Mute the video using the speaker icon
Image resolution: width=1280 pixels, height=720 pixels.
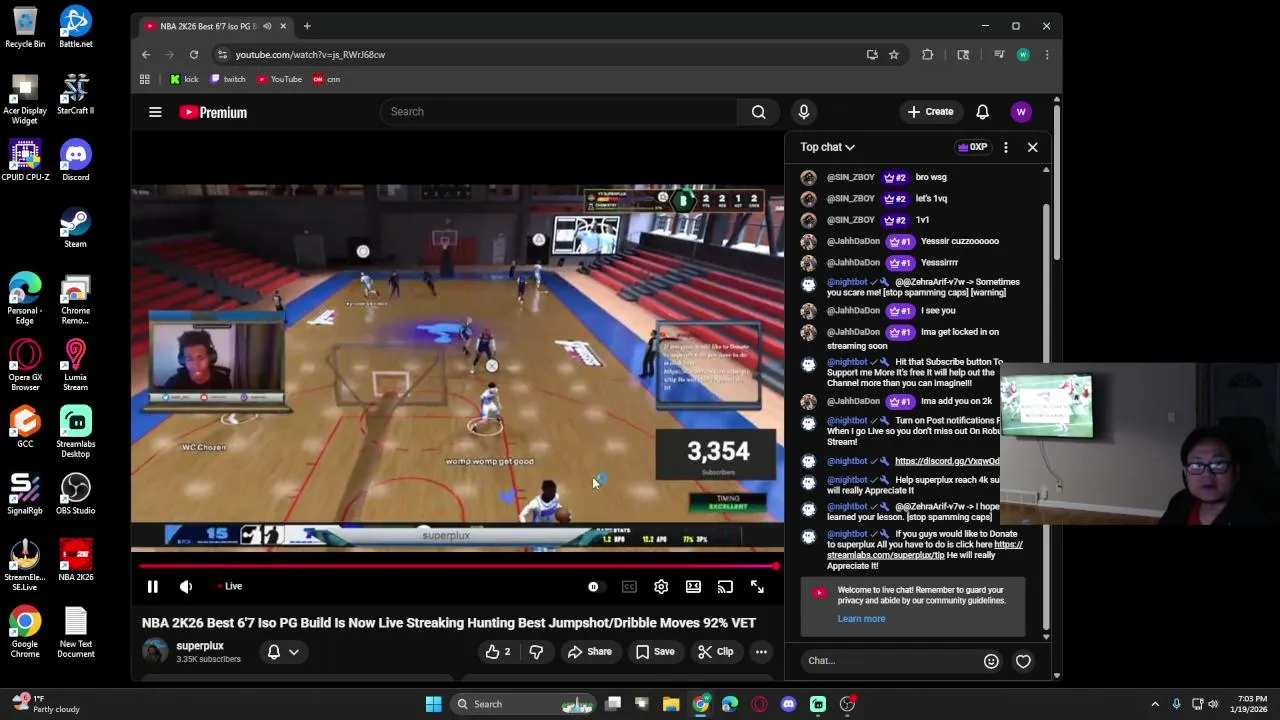[185, 587]
